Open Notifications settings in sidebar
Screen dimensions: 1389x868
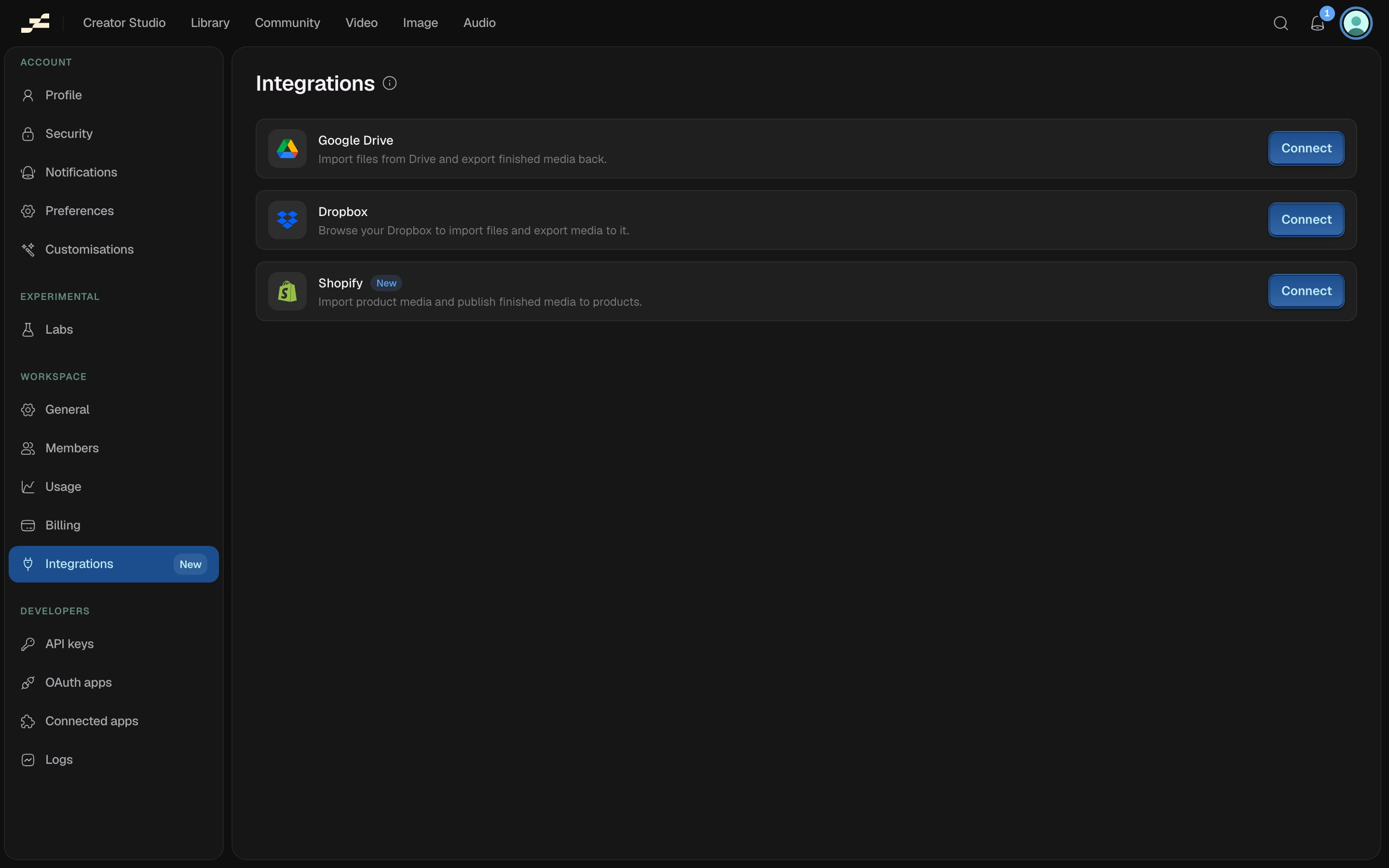pyautogui.click(x=114, y=172)
